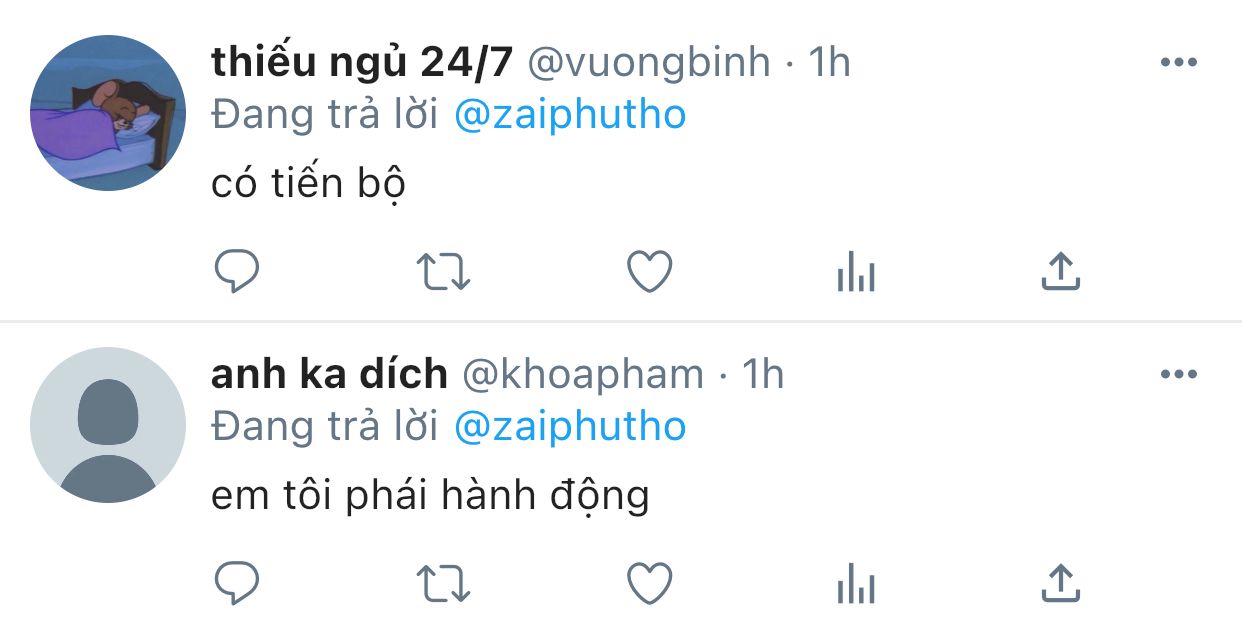This screenshot has width=1242, height=626.
Task: View analytics for @khoapham's tweet
Action: [x=856, y=583]
